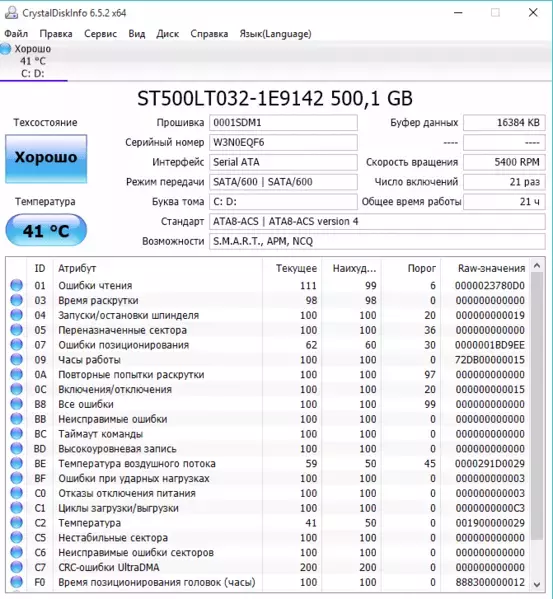Open the Файл menu
The width and height of the screenshot is (553, 599).
pos(16,34)
